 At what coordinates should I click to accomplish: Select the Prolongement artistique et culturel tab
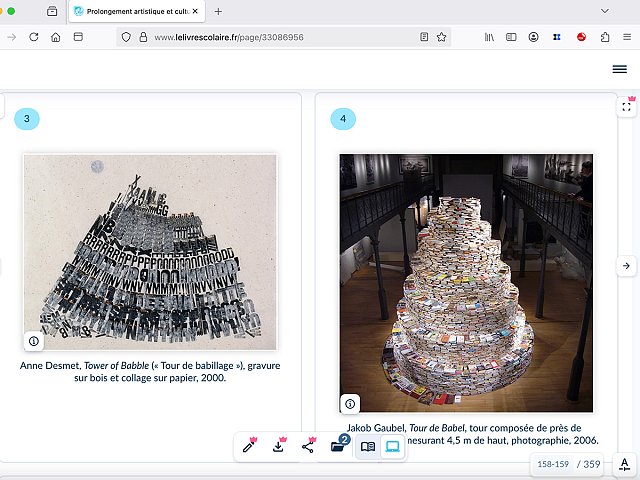(137, 11)
